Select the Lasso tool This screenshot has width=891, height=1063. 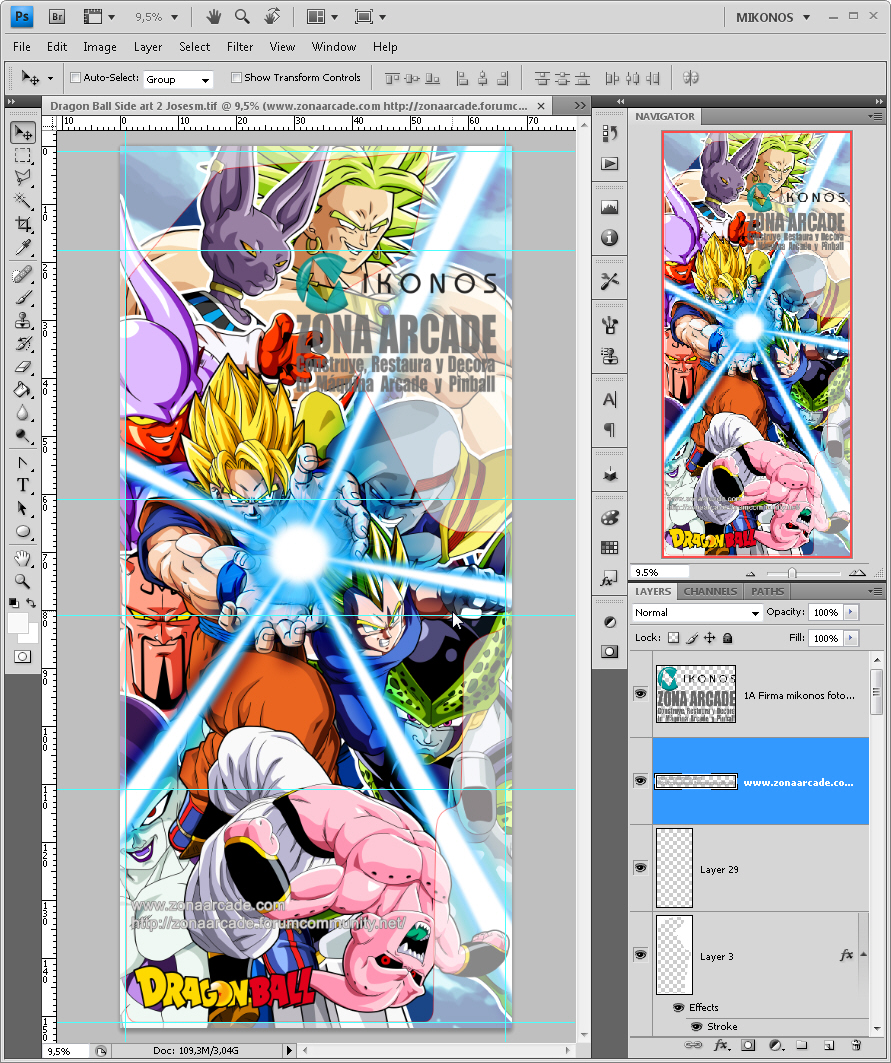coord(23,178)
